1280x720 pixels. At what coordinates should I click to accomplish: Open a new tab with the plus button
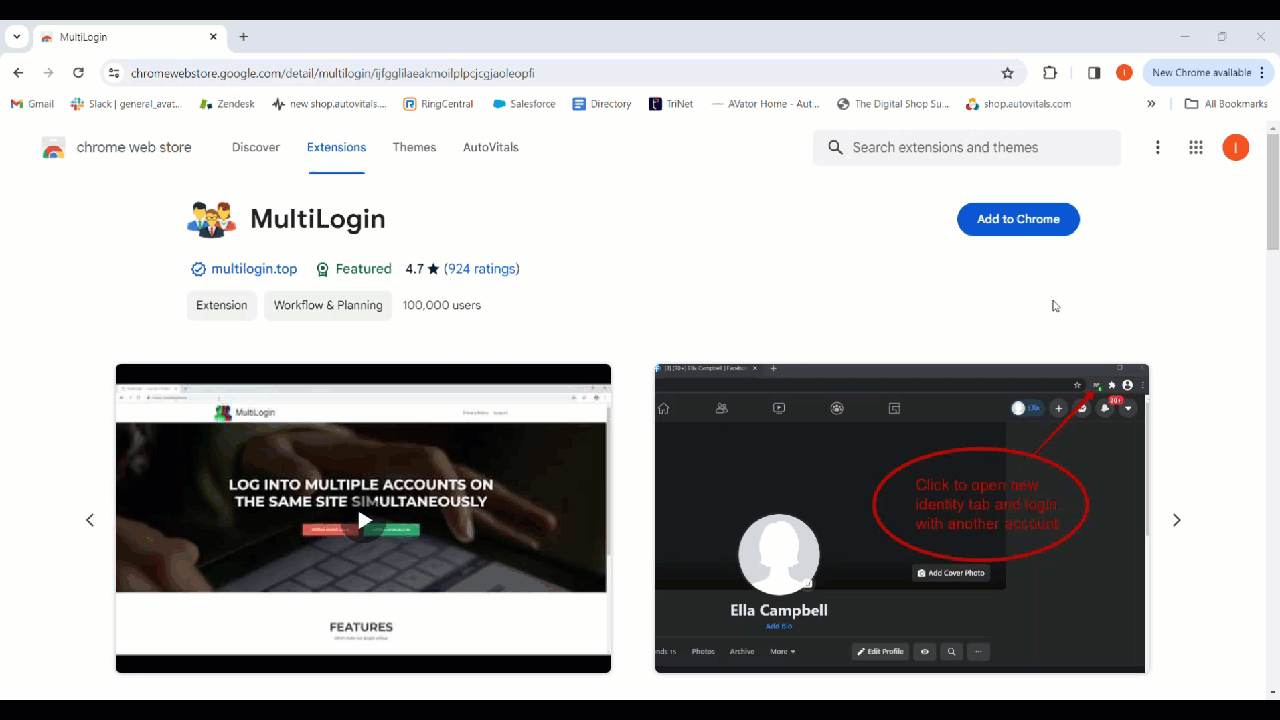tap(243, 37)
